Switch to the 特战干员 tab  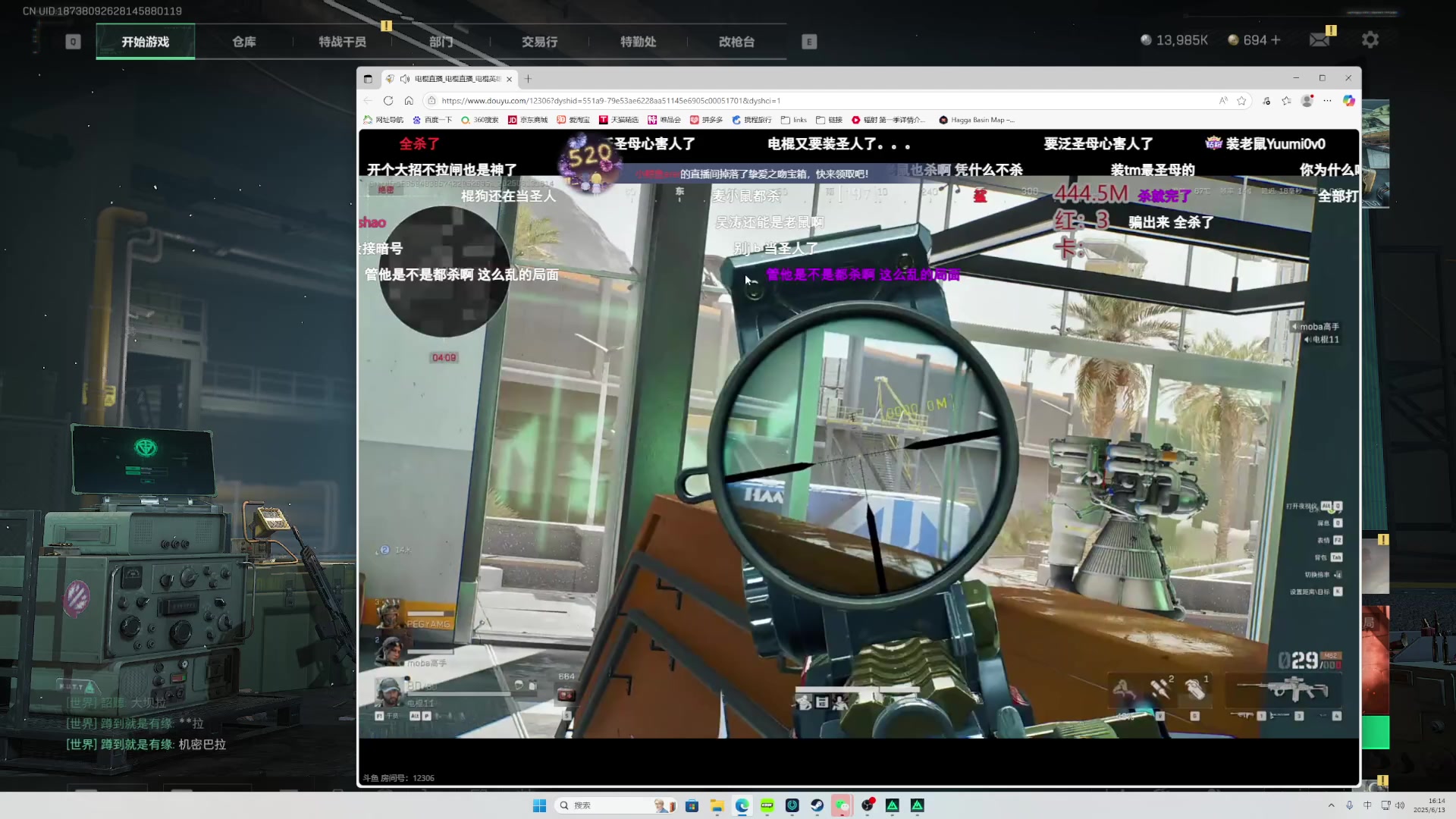[342, 42]
